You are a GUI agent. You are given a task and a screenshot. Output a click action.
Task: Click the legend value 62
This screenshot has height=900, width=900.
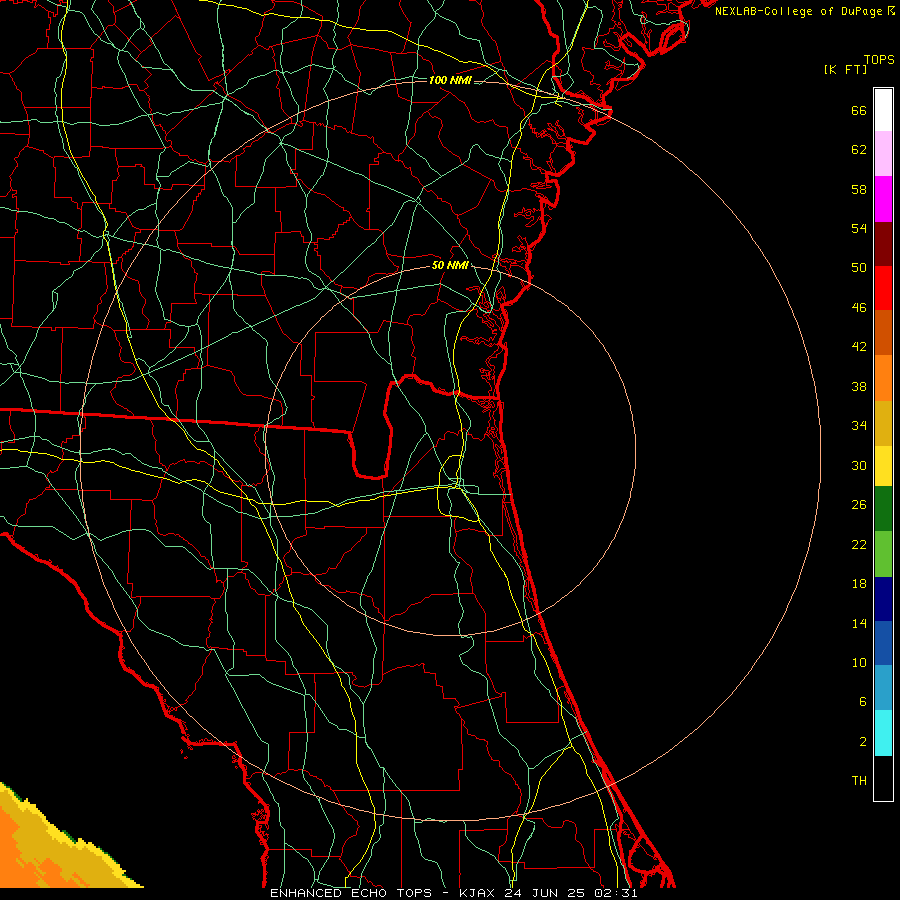pos(859,150)
